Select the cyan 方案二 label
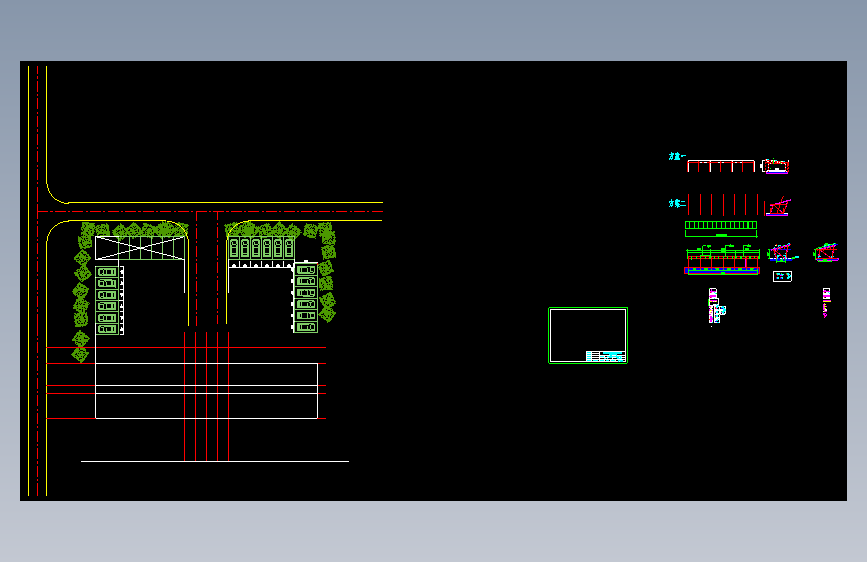 pyautogui.click(x=677, y=204)
